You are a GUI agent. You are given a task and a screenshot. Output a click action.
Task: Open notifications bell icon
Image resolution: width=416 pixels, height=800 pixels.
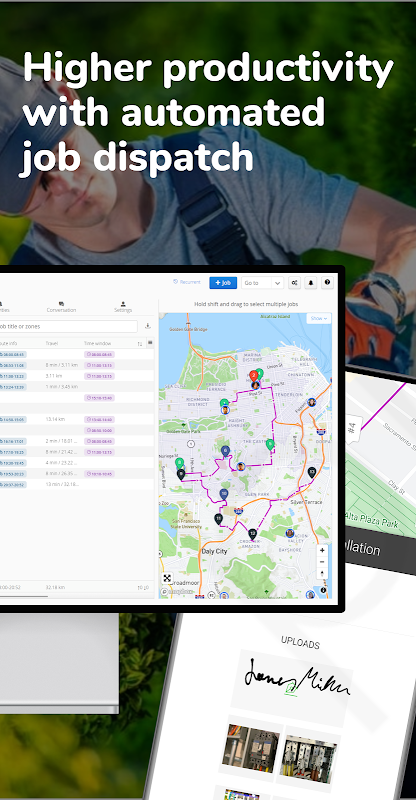click(x=311, y=283)
